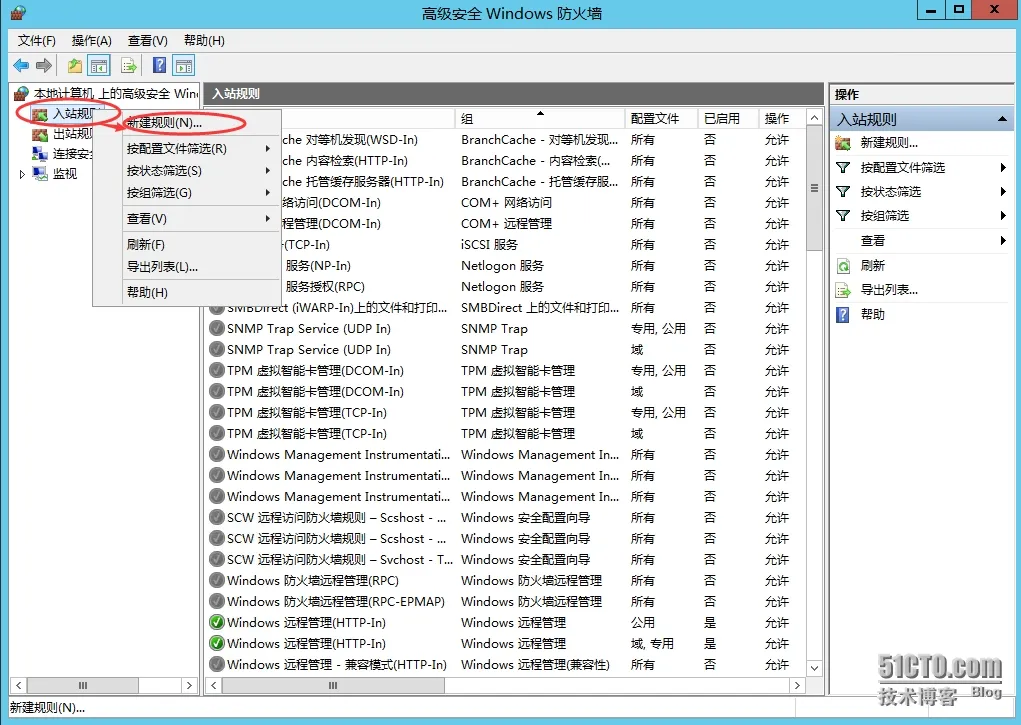Click the filter by profile funnel icon

click(843, 168)
